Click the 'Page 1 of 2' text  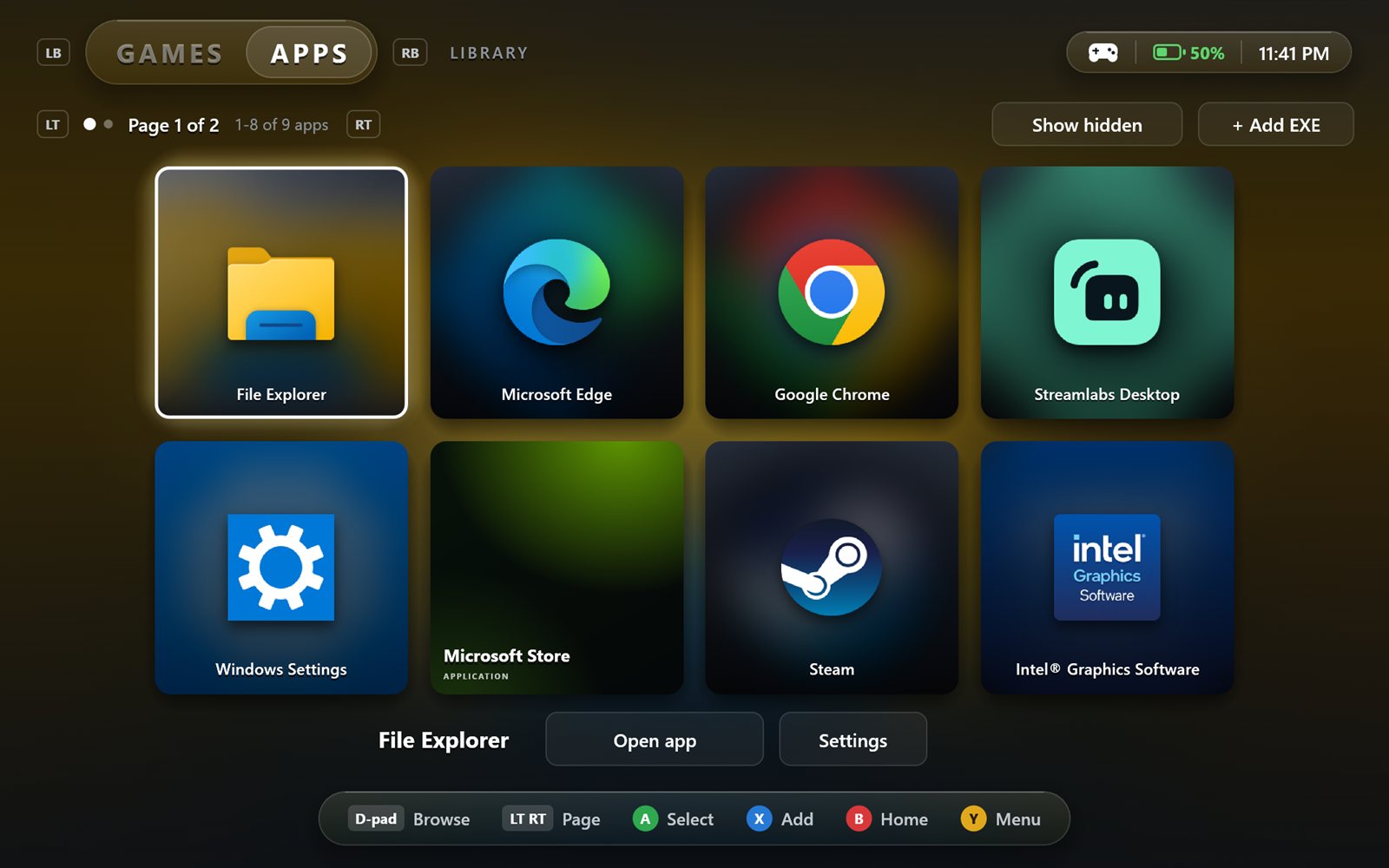[x=174, y=125]
